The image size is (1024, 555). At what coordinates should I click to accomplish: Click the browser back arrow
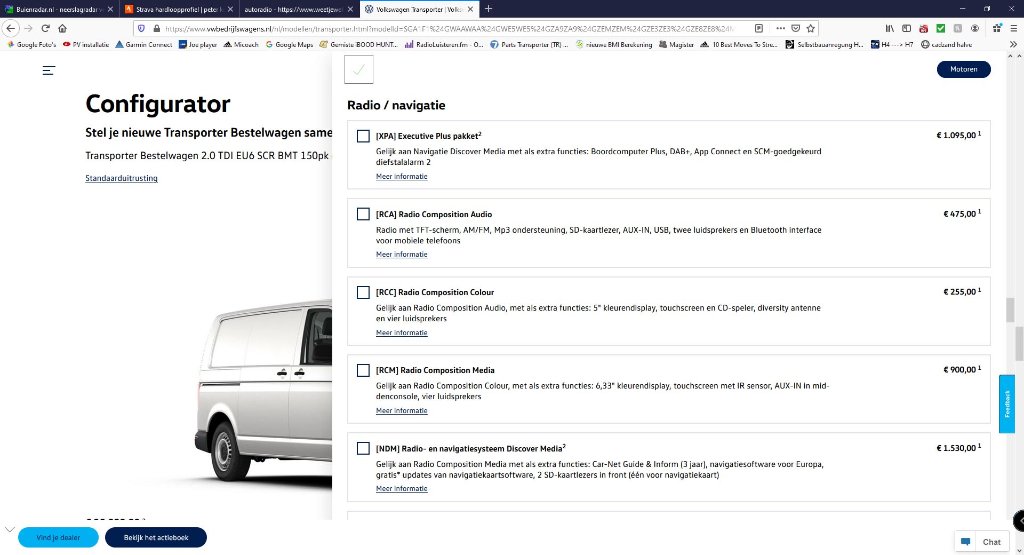12,28
